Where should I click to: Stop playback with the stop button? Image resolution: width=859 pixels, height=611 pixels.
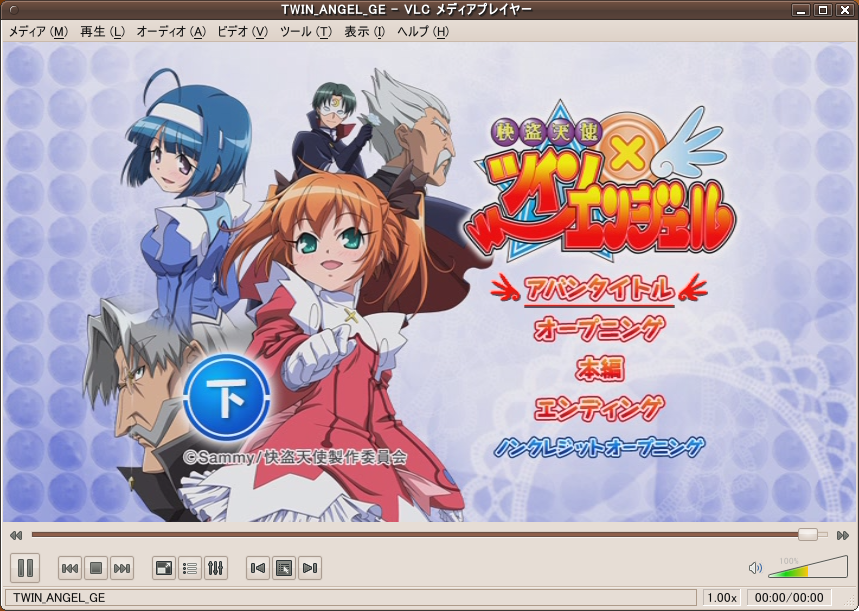click(x=96, y=568)
